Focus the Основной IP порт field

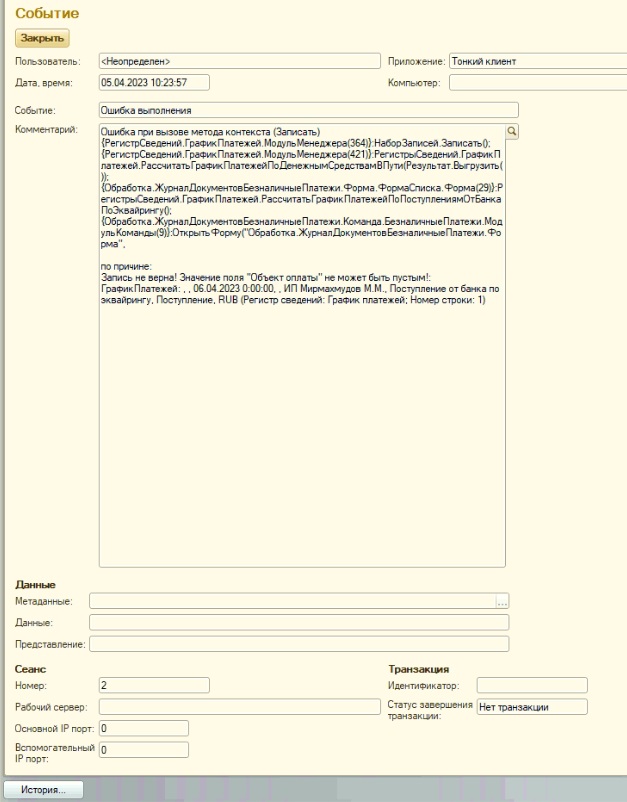[x=144, y=728]
